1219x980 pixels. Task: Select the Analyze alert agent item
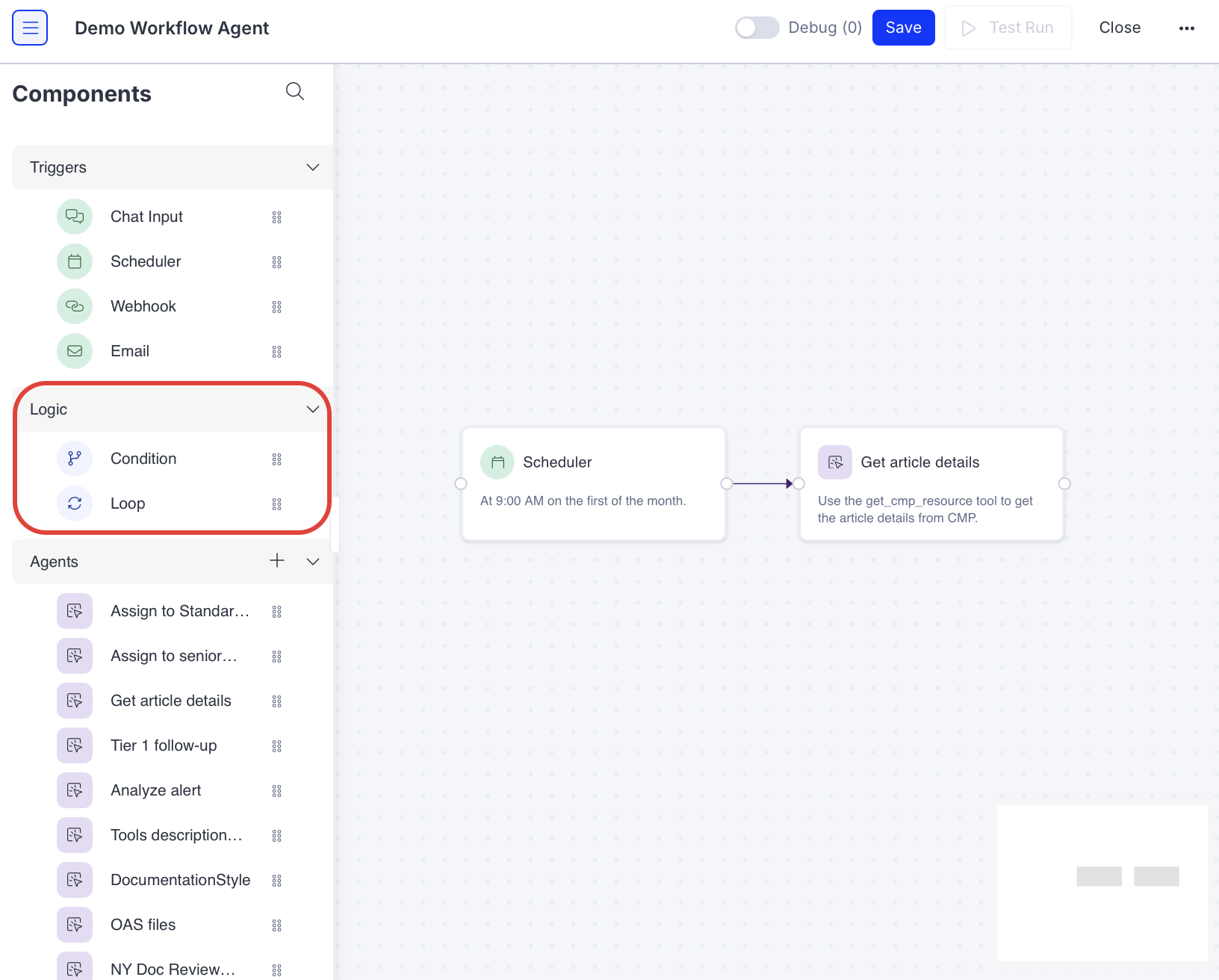(155, 790)
